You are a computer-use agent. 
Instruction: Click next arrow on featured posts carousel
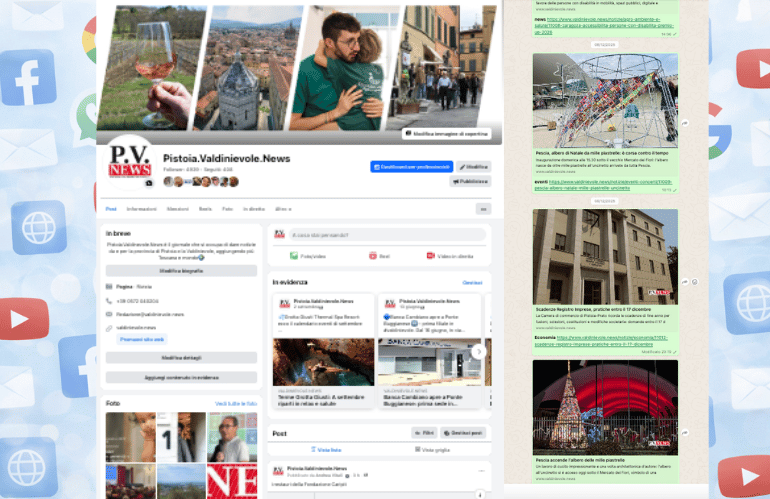[x=479, y=352]
